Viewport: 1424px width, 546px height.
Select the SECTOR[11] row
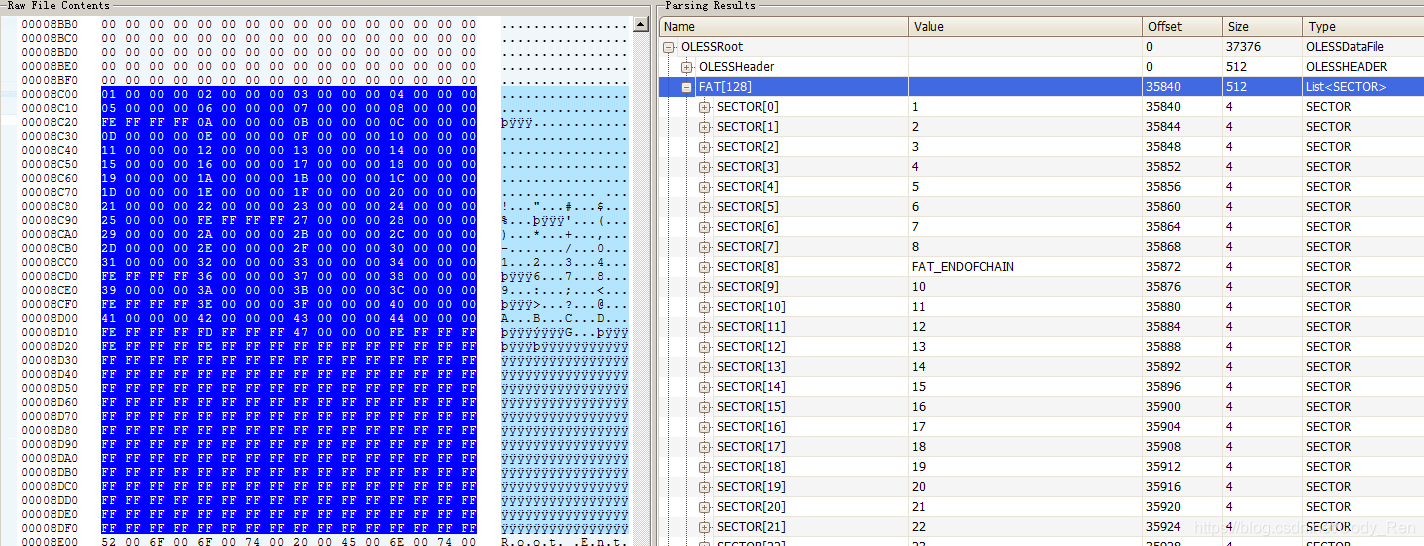click(1042, 327)
